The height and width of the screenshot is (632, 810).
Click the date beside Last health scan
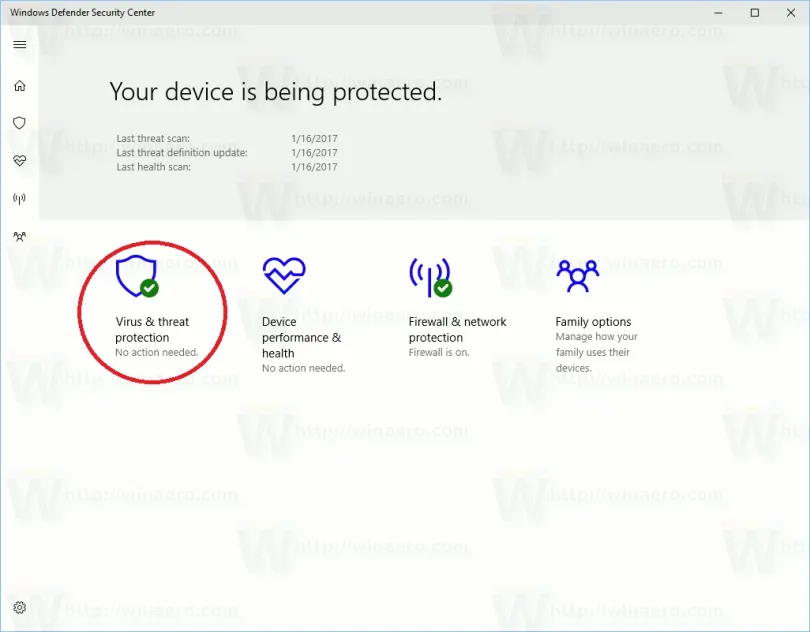click(314, 167)
